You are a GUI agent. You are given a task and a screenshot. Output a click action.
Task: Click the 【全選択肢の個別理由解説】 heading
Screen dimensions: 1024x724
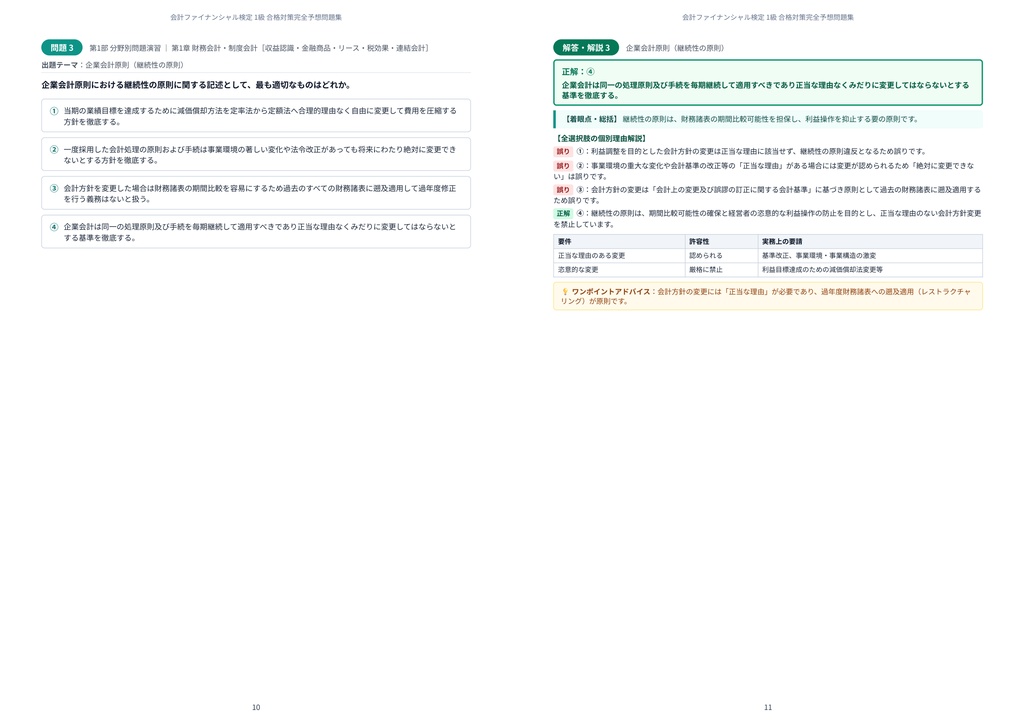click(601, 138)
